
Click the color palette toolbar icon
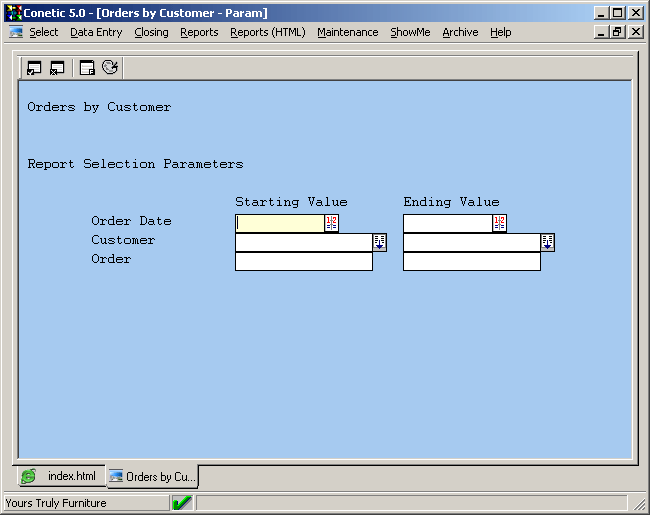(x=110, y=68)
